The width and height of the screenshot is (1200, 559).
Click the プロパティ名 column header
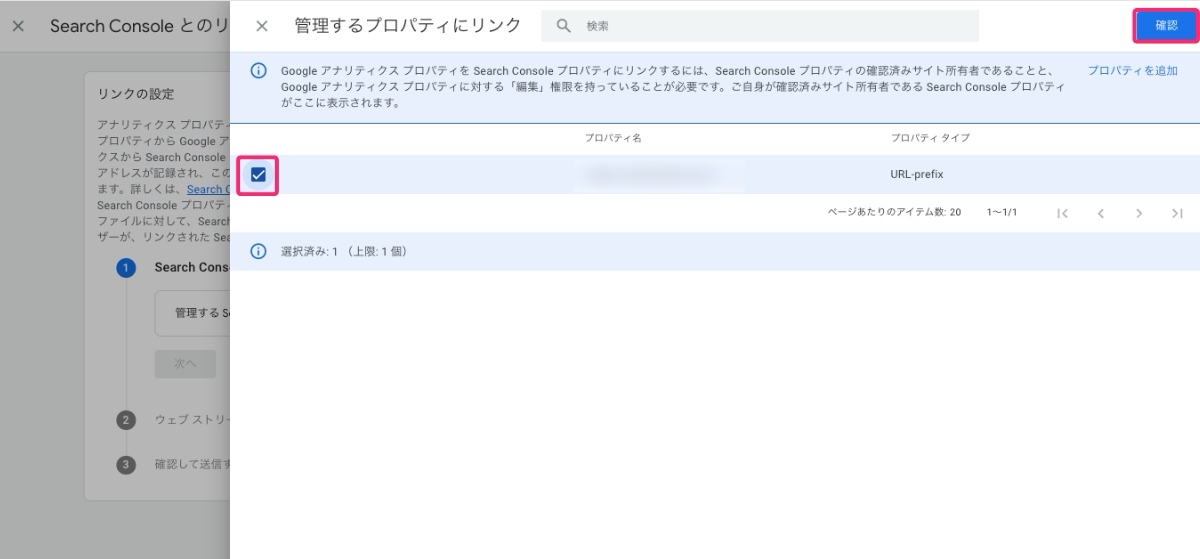613,138
